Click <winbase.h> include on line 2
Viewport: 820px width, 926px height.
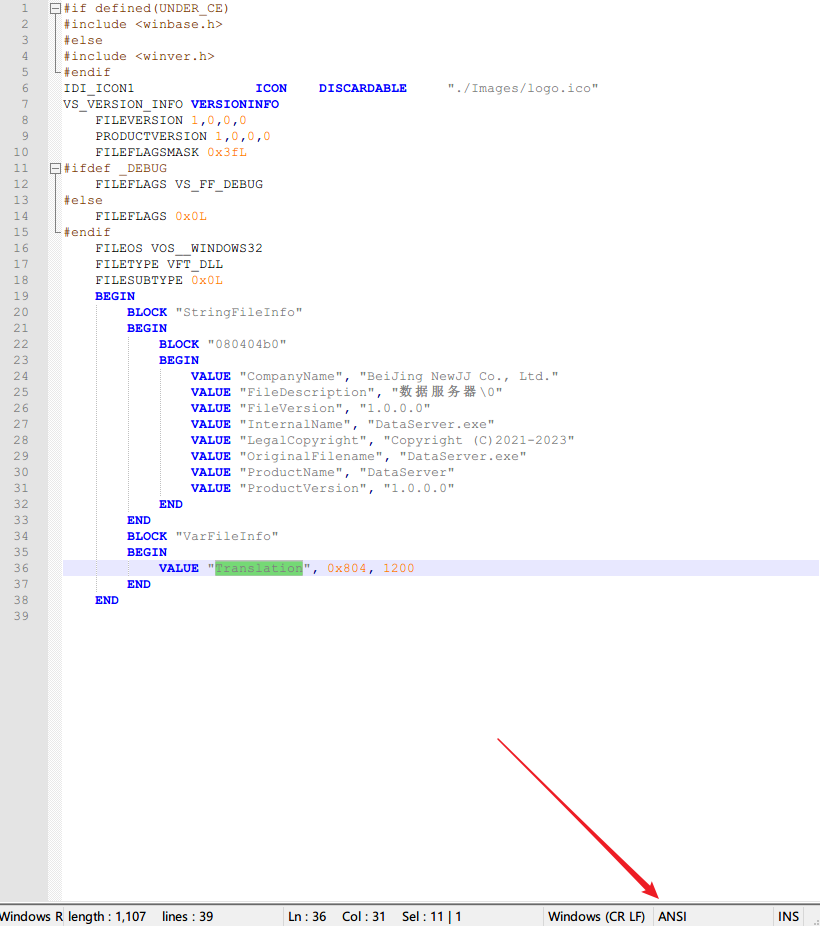pyautogui.click(x=179, y=24)
